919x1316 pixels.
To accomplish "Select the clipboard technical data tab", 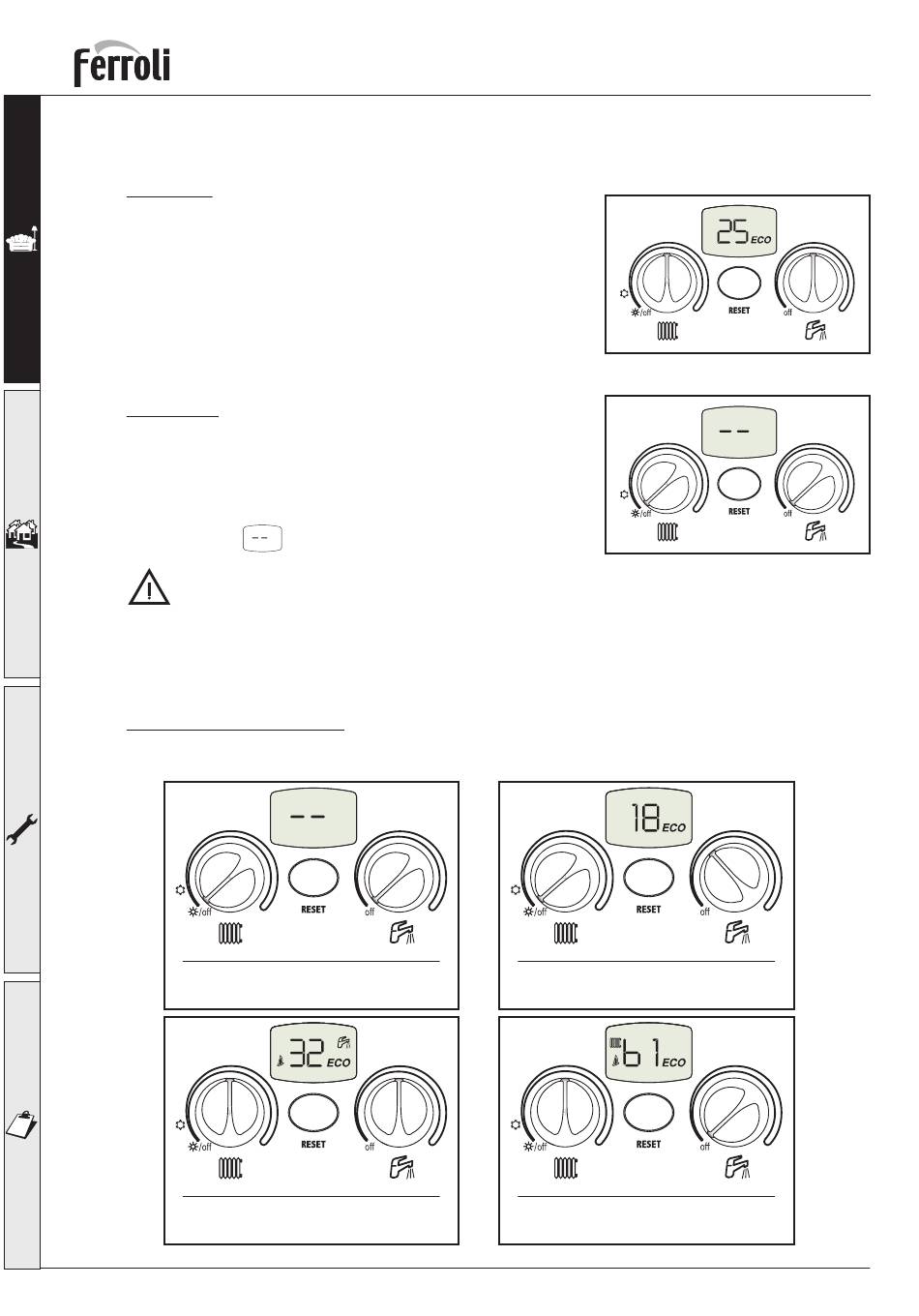I will [21, 1124].
